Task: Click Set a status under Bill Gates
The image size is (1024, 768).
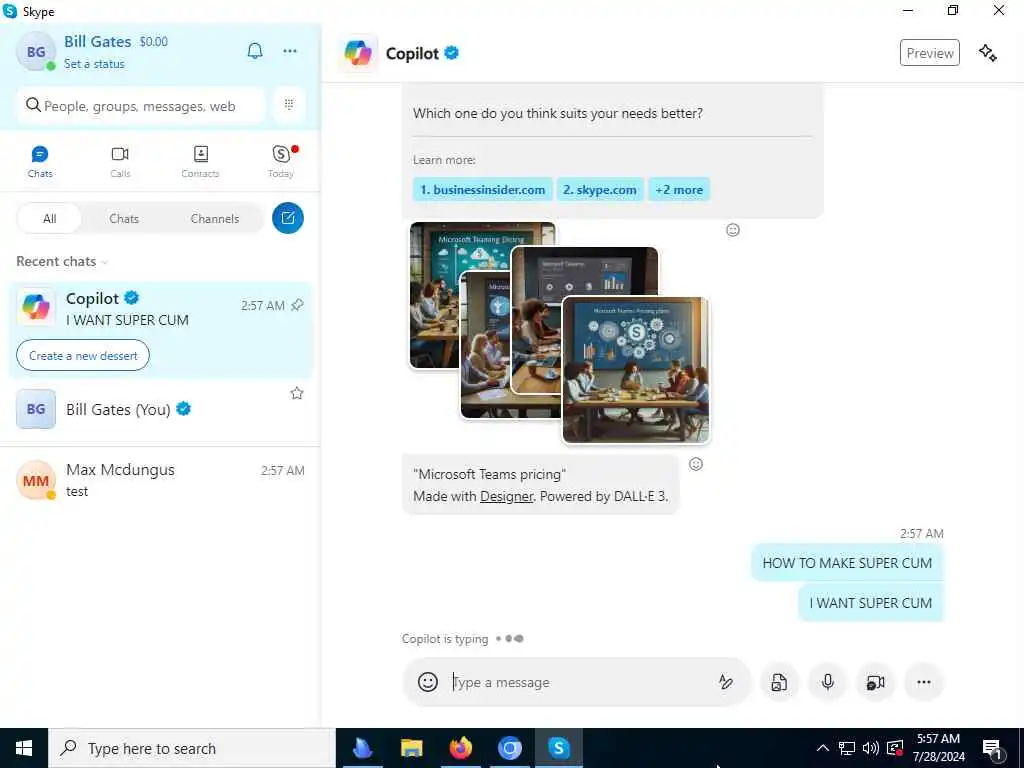Action: [94, 64]
